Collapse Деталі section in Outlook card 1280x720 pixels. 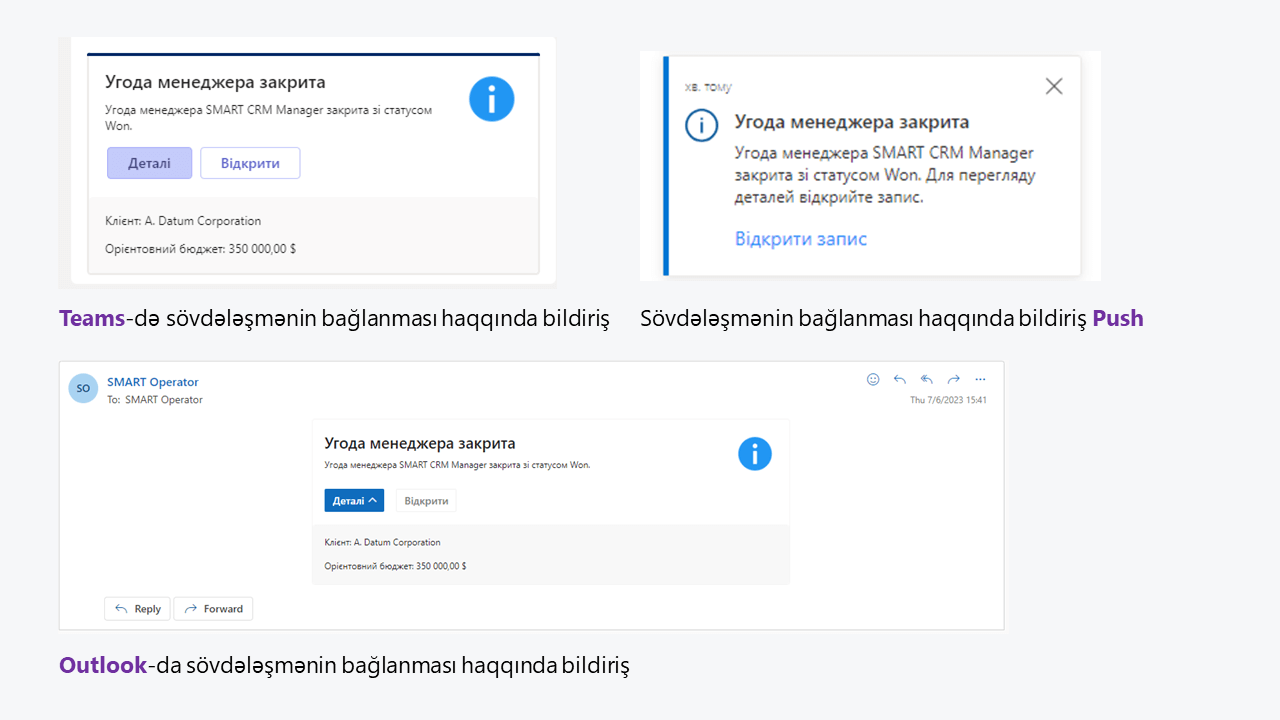tap(354, 500)
